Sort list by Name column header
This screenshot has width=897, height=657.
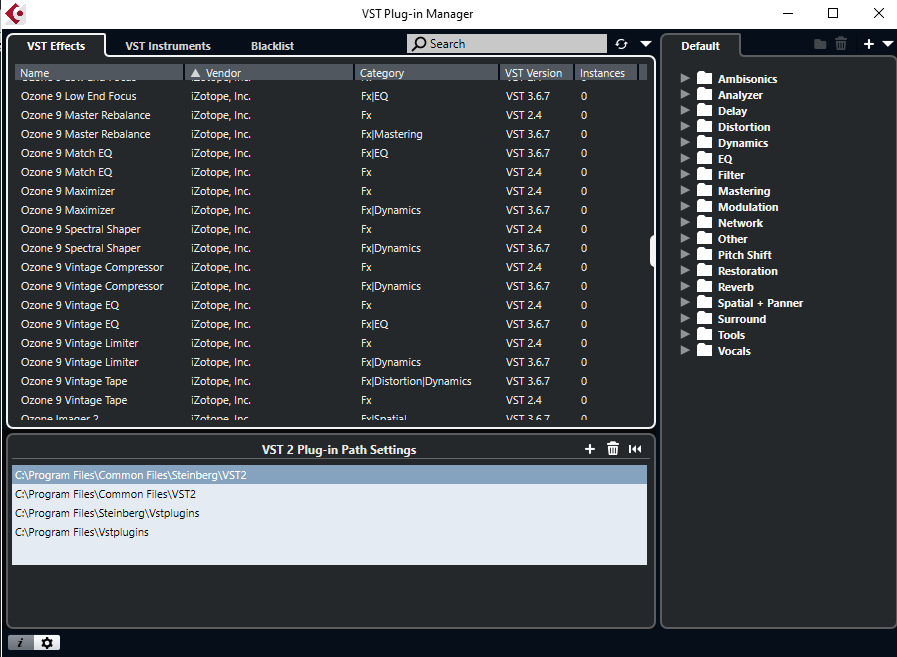(x=99, y=73)
